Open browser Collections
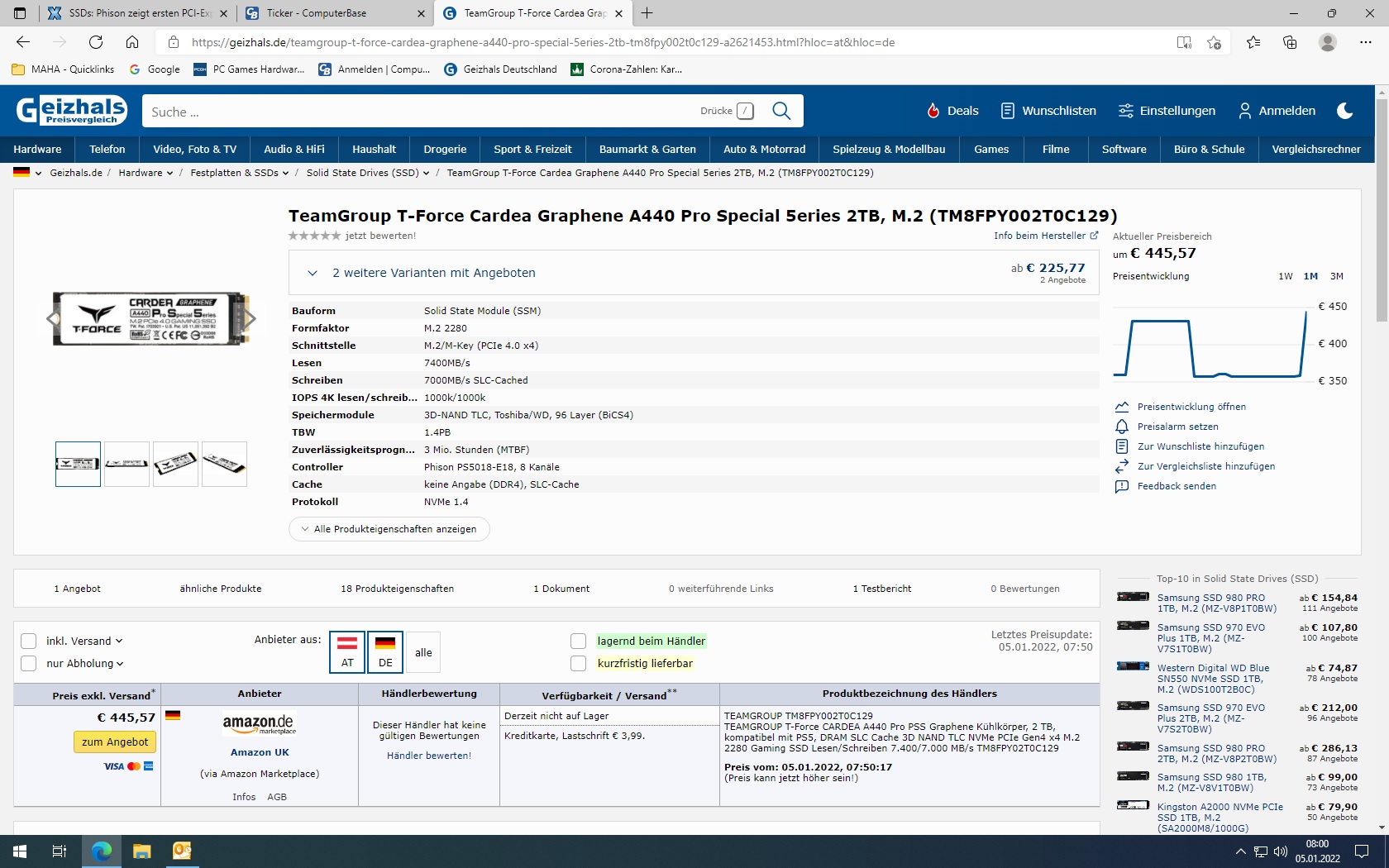Screen dimensions: 1389x868 pos(1290,42)
